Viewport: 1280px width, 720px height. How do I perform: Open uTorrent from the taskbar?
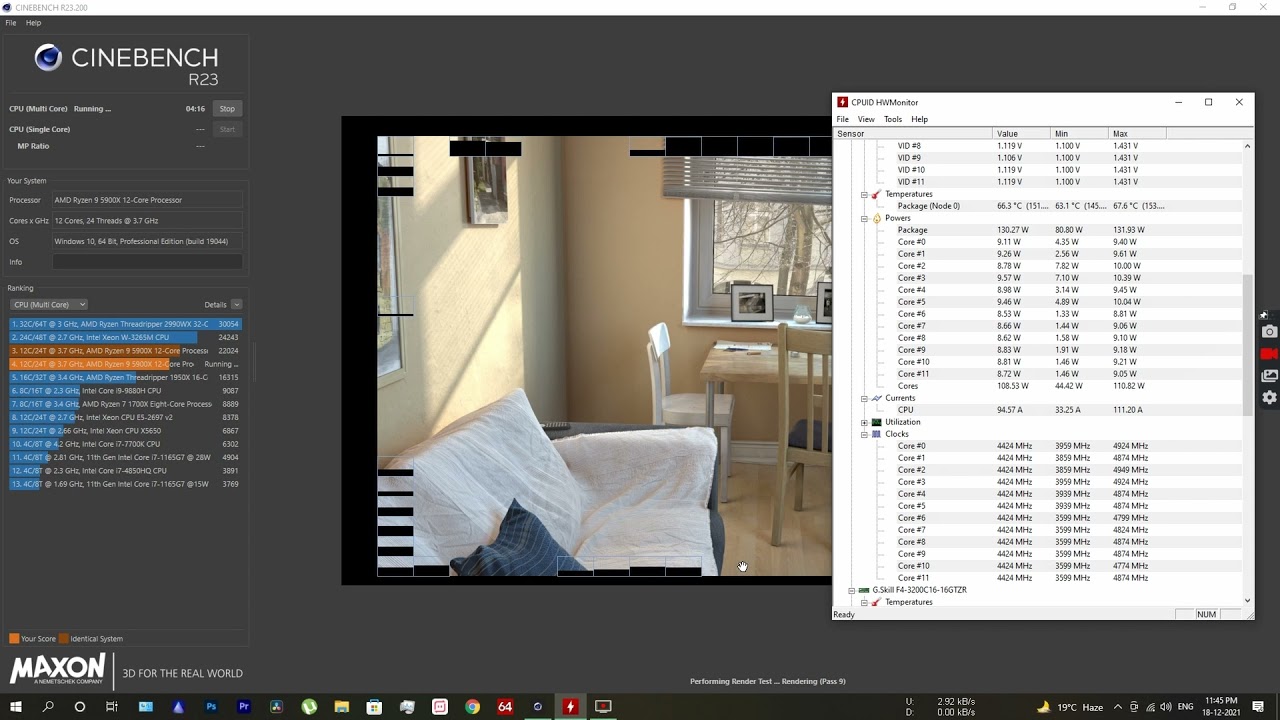pyautogui.click(x=309, y=707)
